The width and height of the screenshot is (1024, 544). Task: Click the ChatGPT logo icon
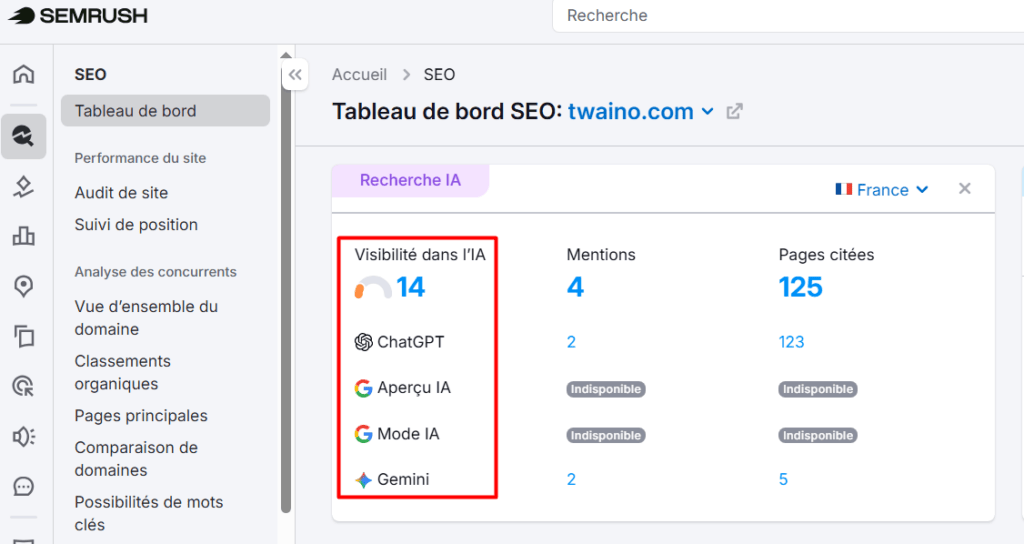(x=363, y=342)
